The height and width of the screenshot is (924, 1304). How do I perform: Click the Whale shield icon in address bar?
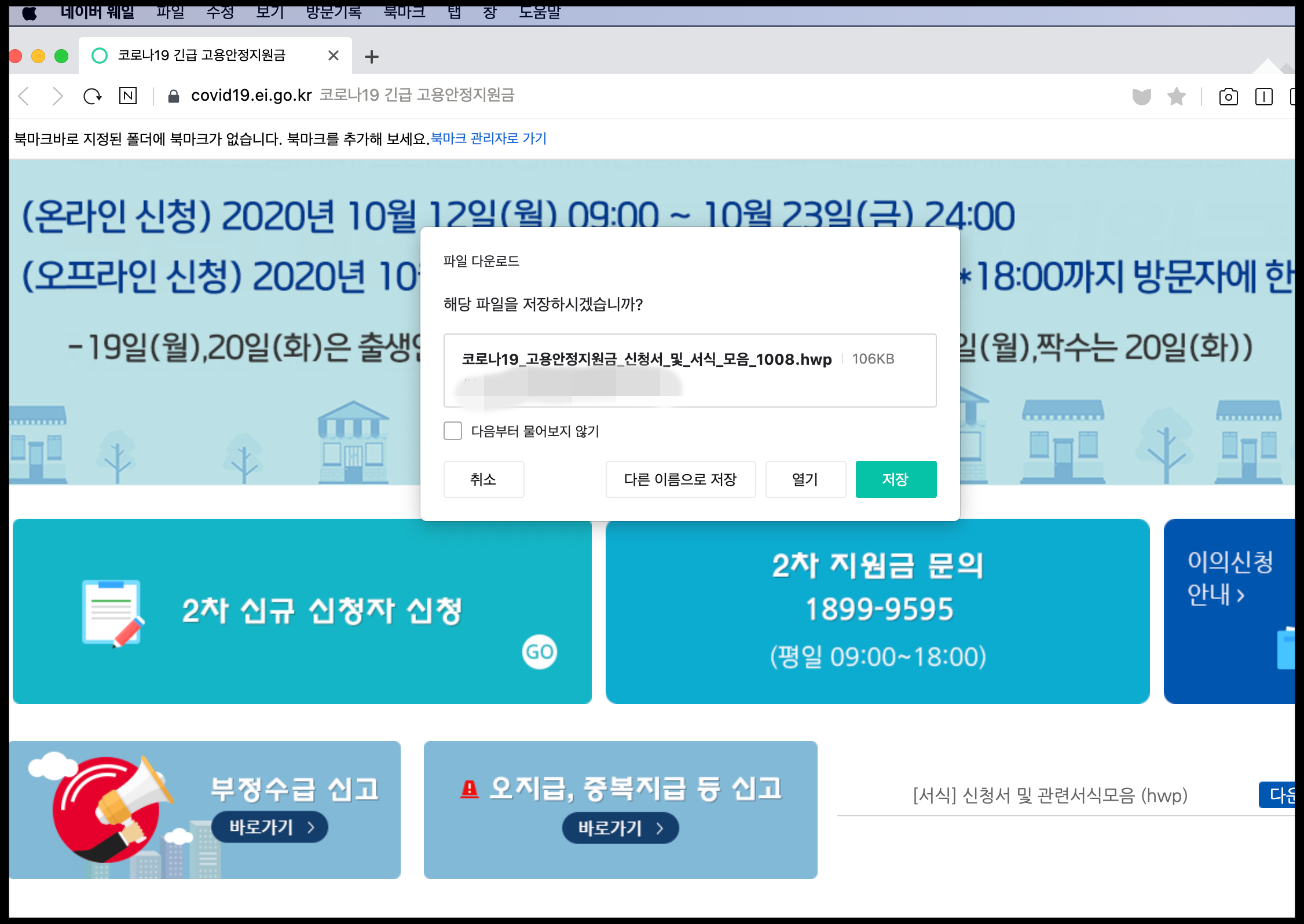pyautogui.click(x=1141, y=97)
